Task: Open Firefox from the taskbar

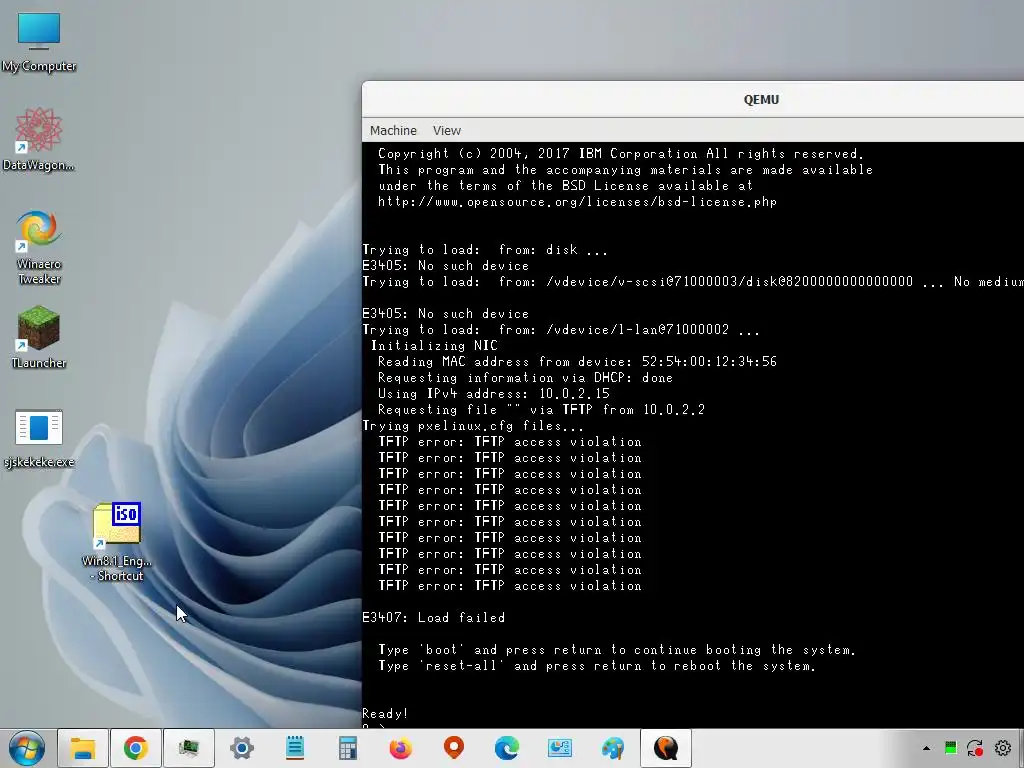Action: pos(400,748)
